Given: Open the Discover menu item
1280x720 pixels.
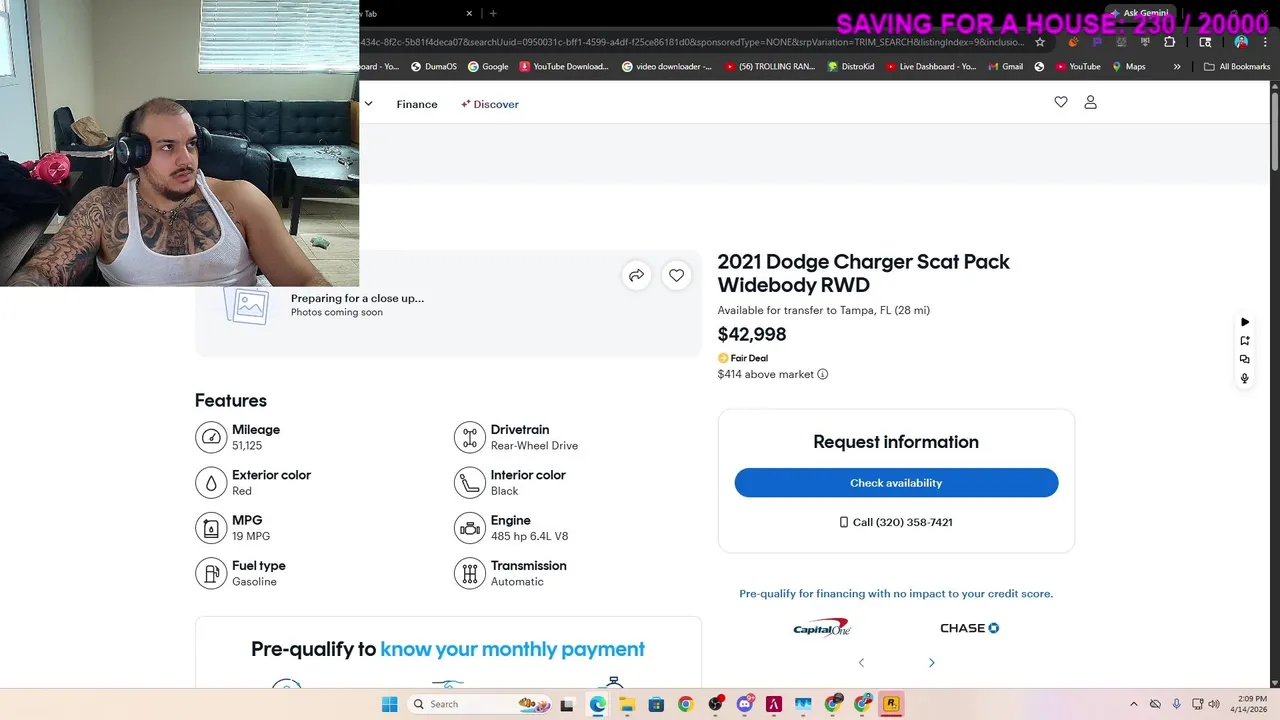Looking at the screenshot, I should tap(490, 104).
